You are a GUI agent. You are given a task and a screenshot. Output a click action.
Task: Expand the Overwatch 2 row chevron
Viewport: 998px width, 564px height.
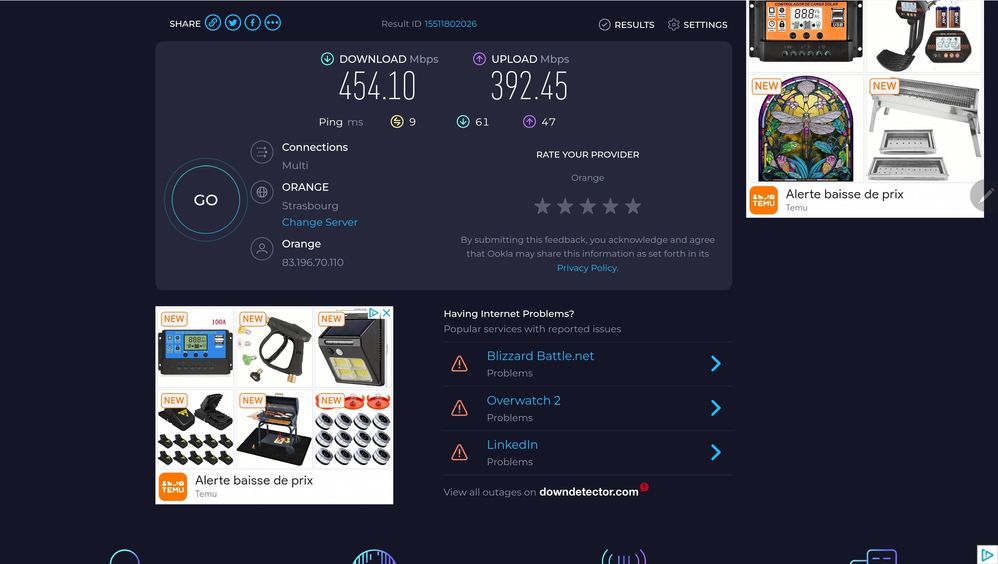[715, 408]
